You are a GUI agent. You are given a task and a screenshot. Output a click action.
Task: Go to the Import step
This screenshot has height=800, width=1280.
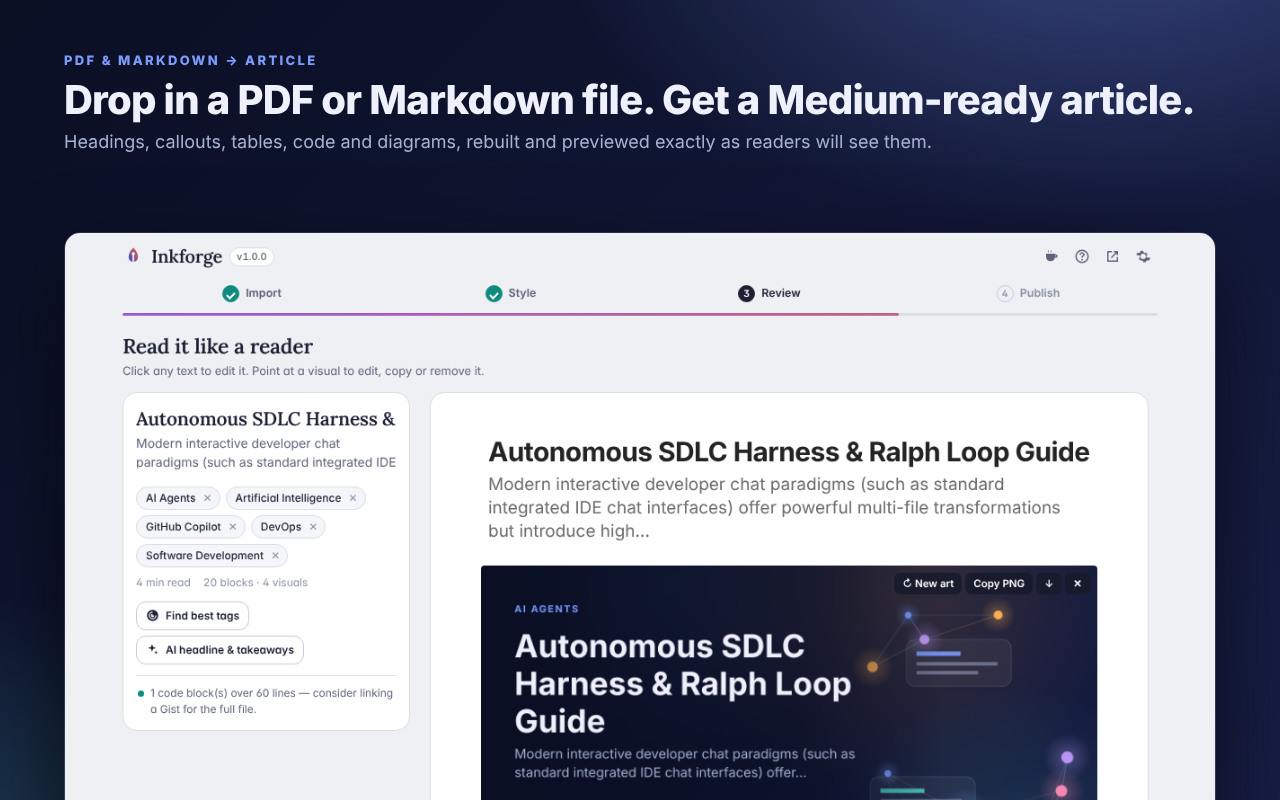coord(252,293)
